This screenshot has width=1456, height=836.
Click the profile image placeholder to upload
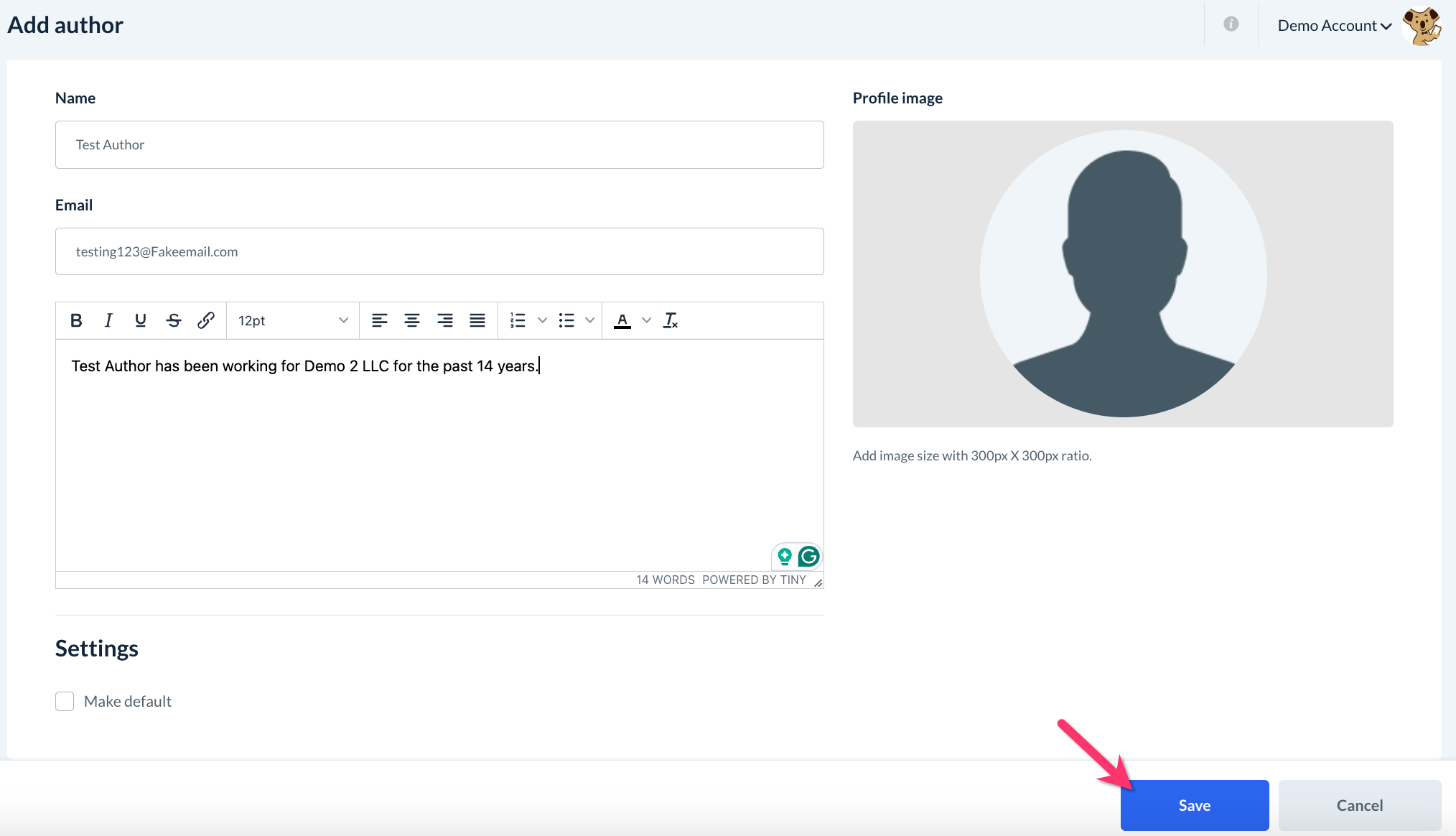1123,274
